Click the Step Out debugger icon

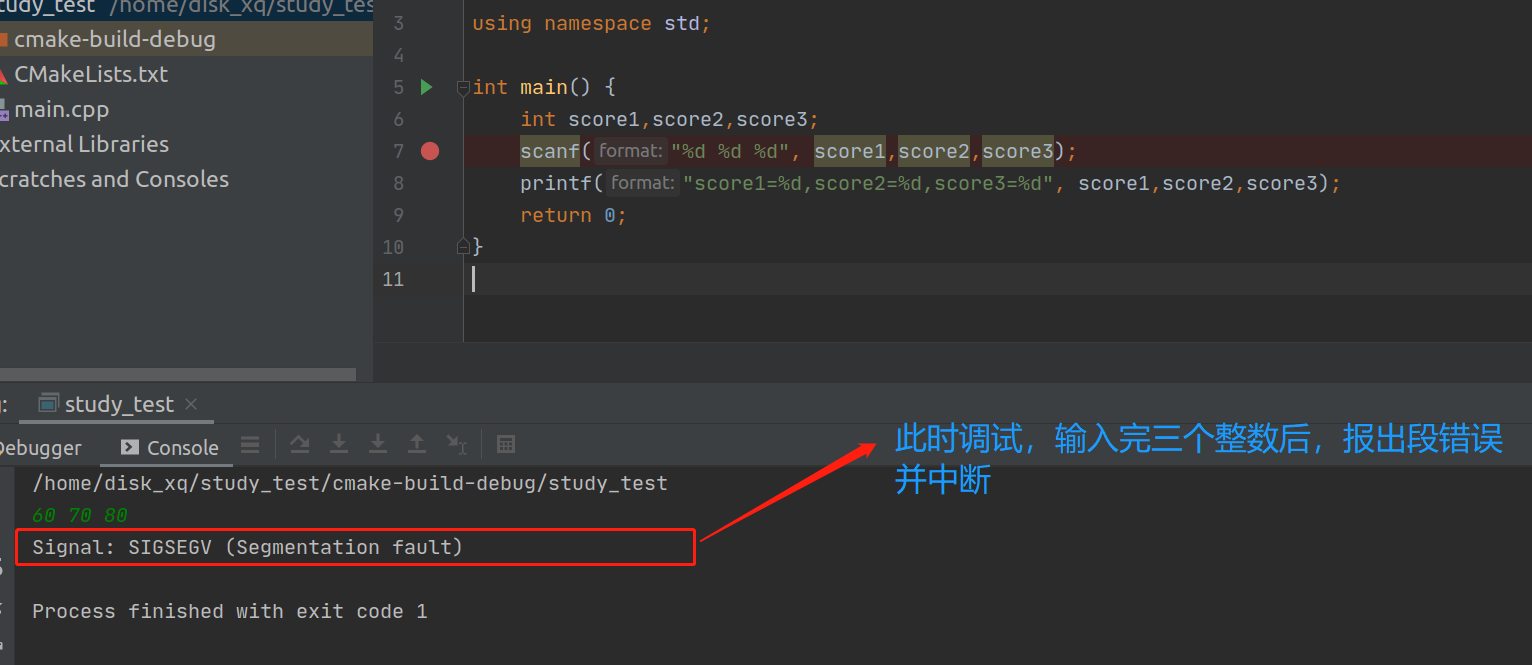point(417,444)
